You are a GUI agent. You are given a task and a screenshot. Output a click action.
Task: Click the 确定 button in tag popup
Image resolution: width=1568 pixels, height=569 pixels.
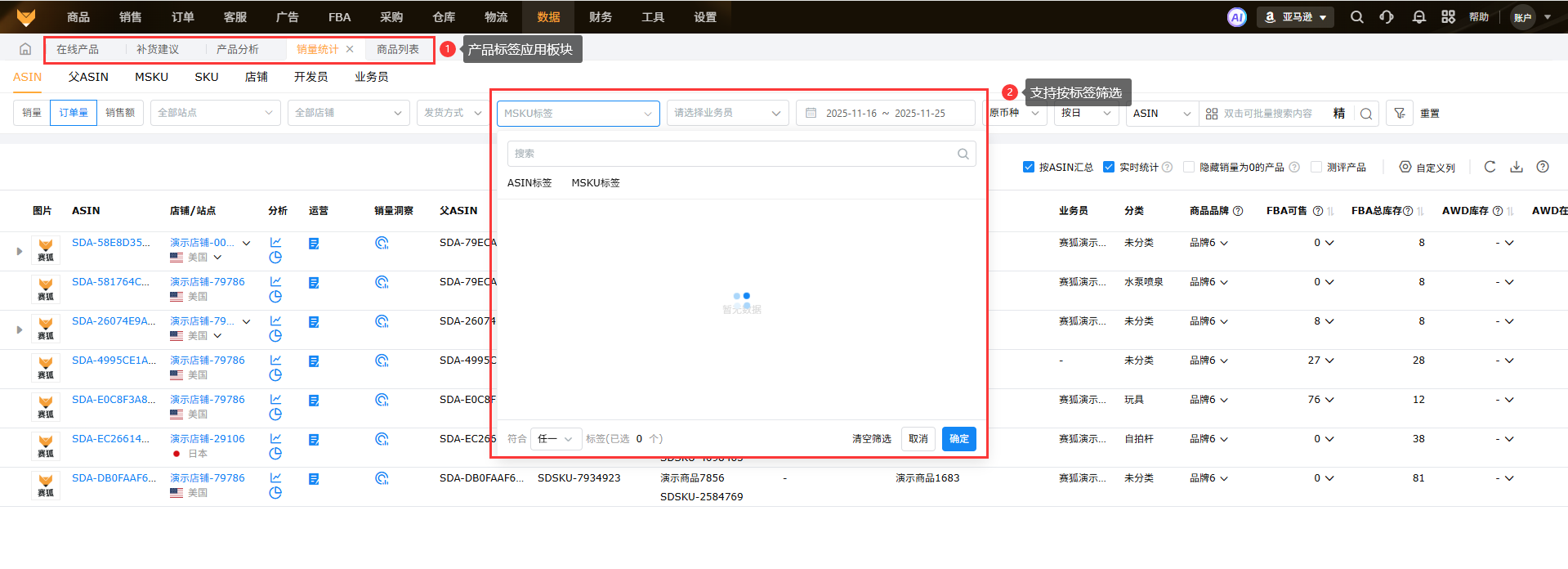tap(958, 439)
